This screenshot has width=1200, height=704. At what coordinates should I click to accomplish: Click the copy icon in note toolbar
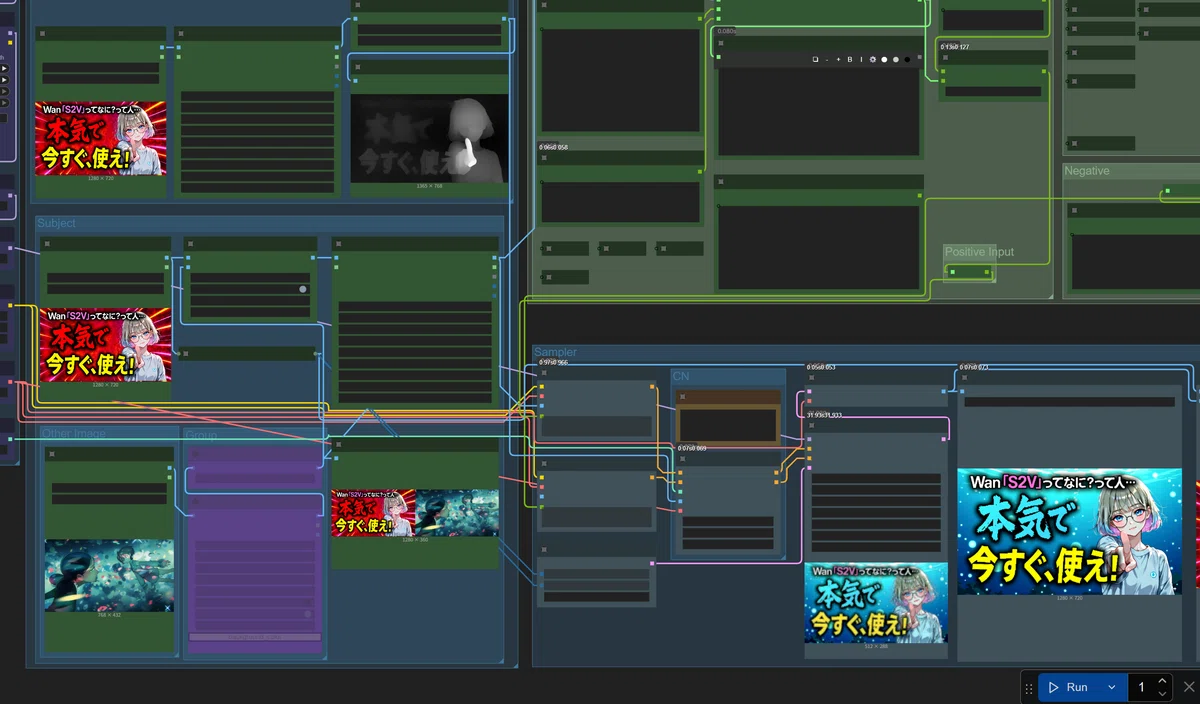tap(815, 60)
